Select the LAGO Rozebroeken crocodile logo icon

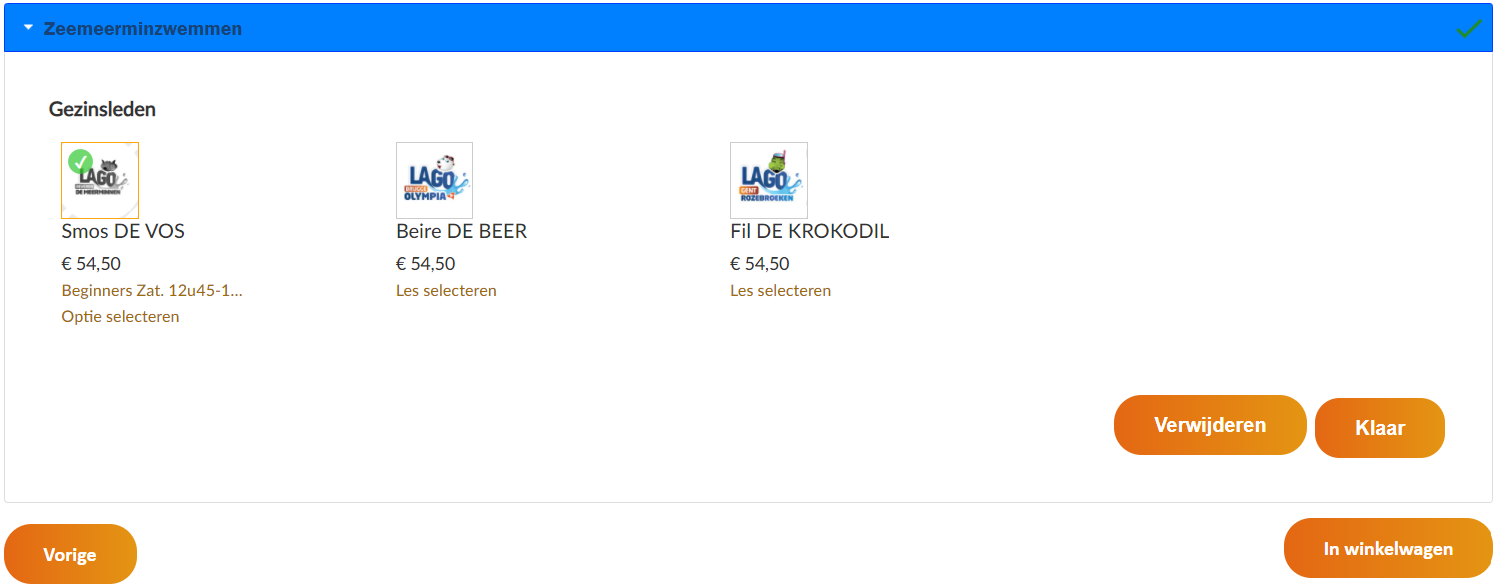769,180
